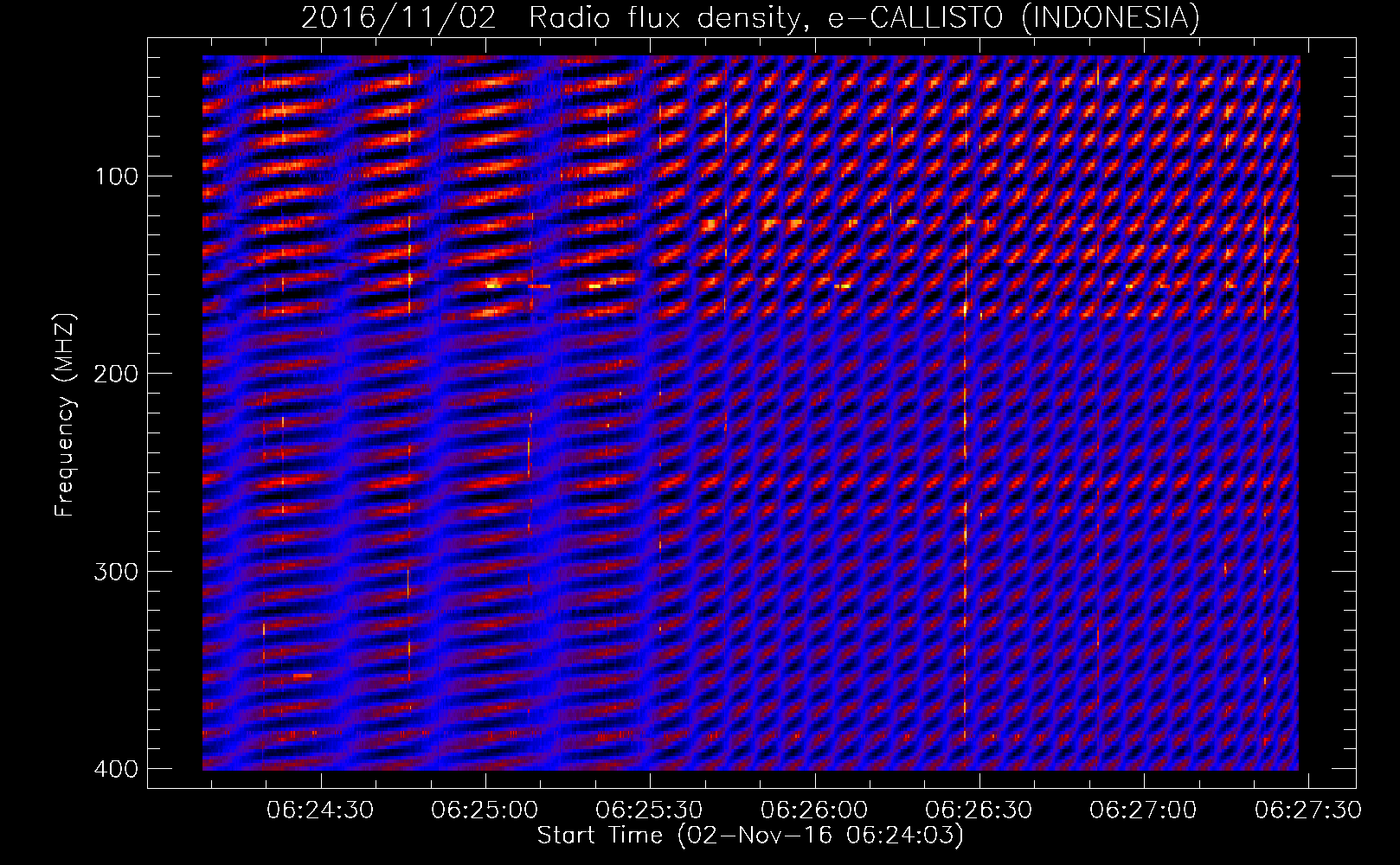Click the 'e-CALLISTO (INDONESIA)' title text

pos(1014,18)
